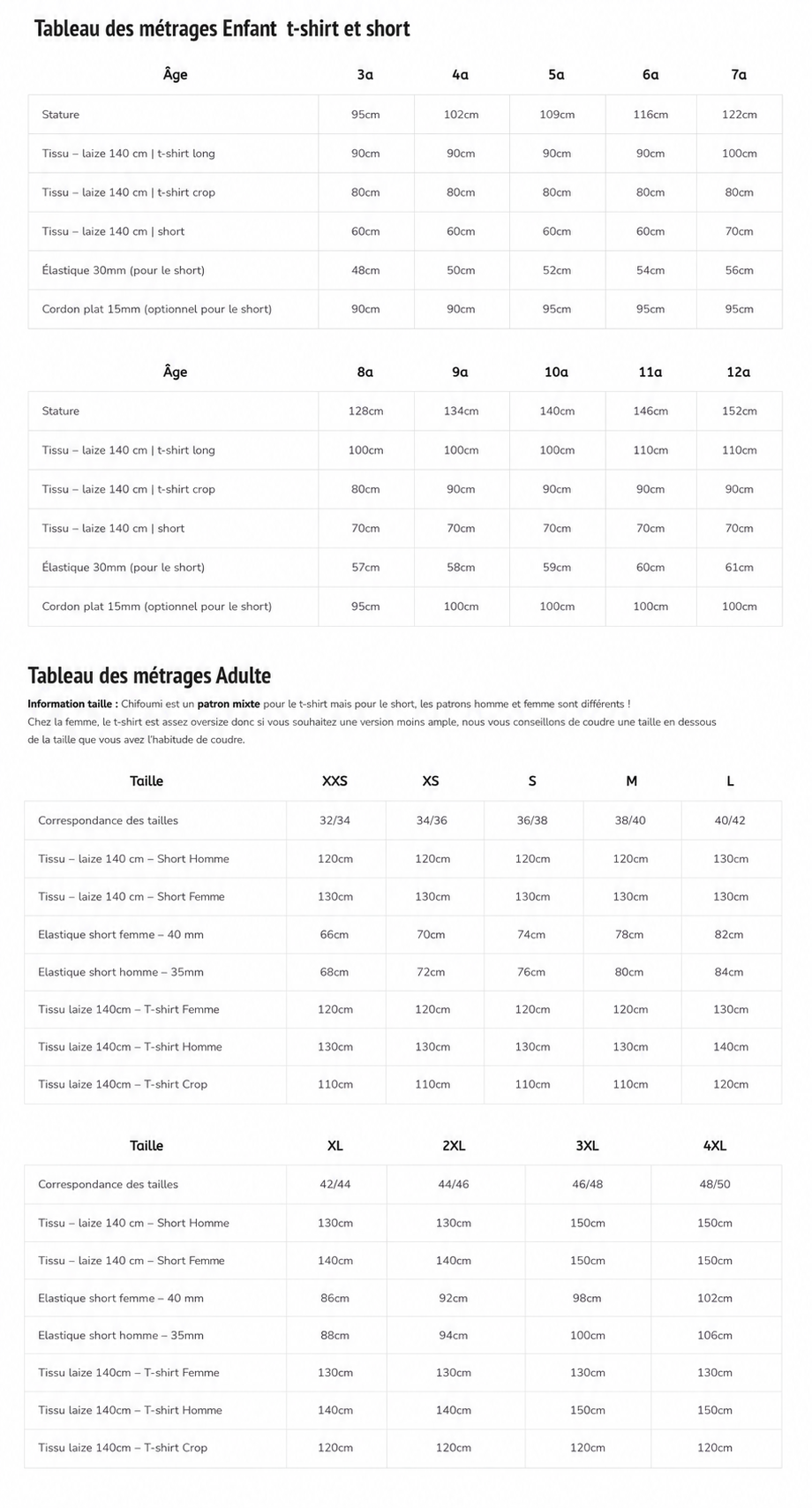
Task: Select the XXS size column header
Action: (335, 781)
